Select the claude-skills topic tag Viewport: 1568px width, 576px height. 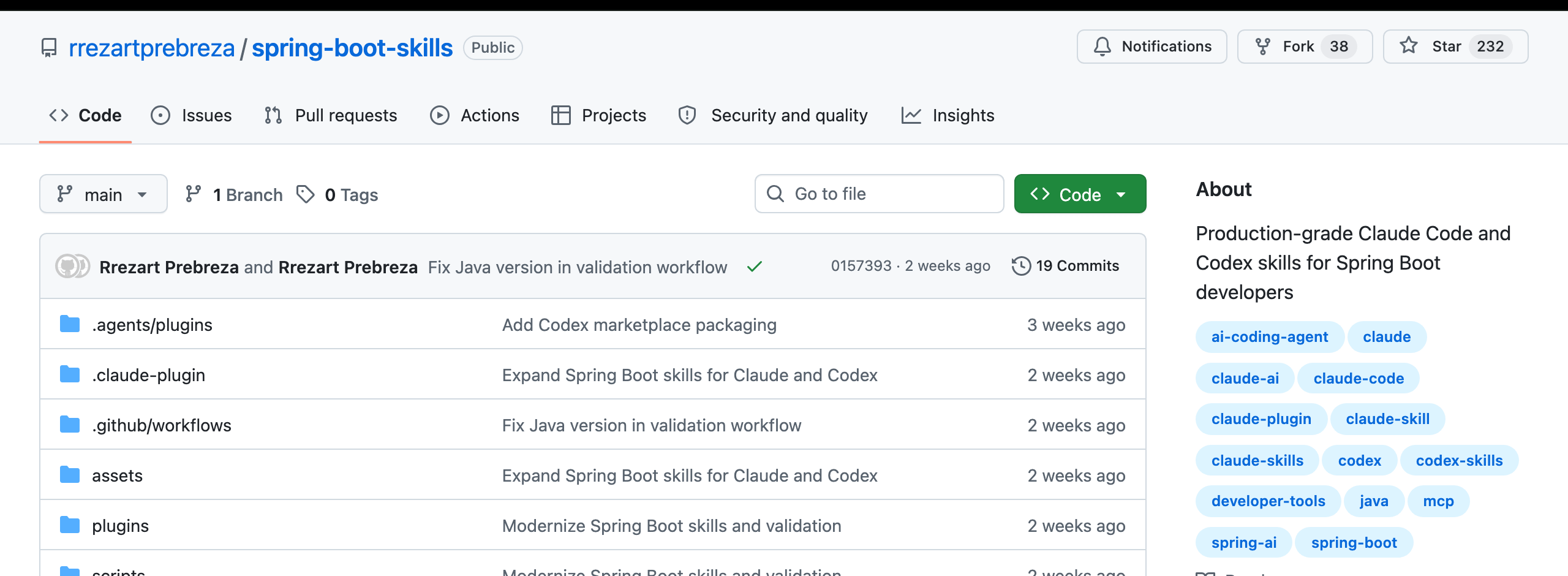(x=1257, y=461)
